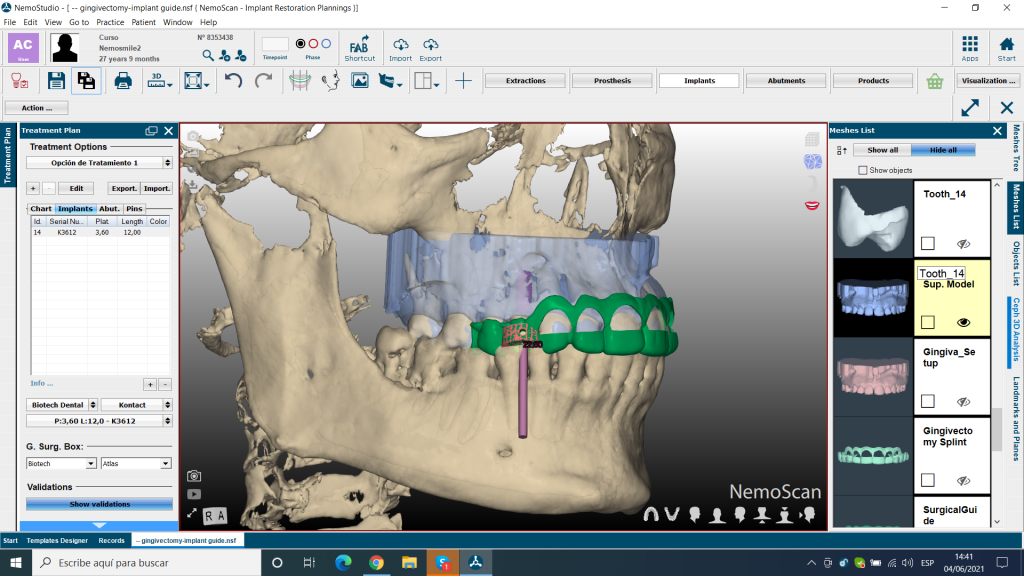Click the red lips icon in viewport
This screenshot has height=576, width=1024.
(812, 206)
